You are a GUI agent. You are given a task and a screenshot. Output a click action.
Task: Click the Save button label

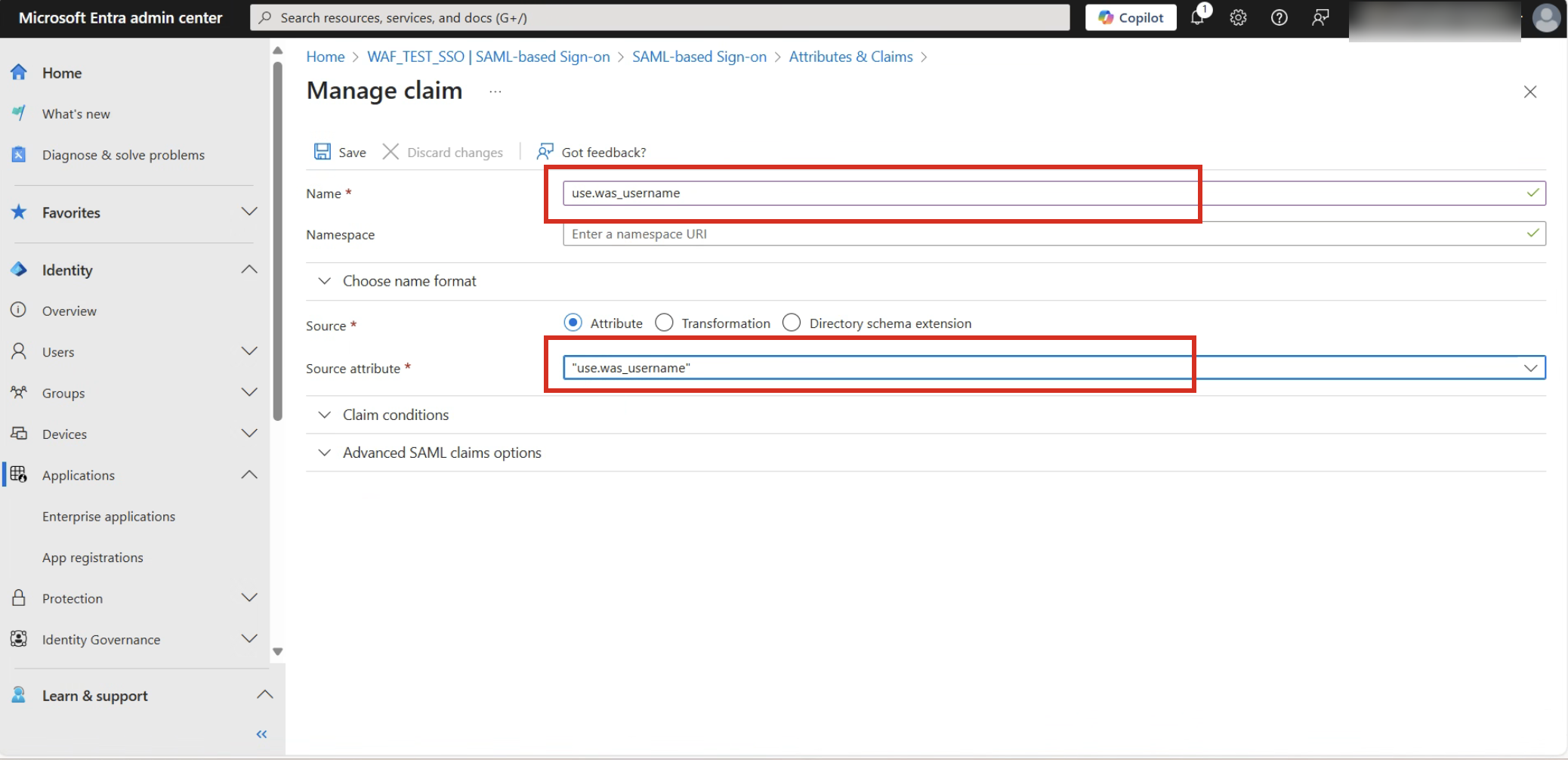coord(352,153)
